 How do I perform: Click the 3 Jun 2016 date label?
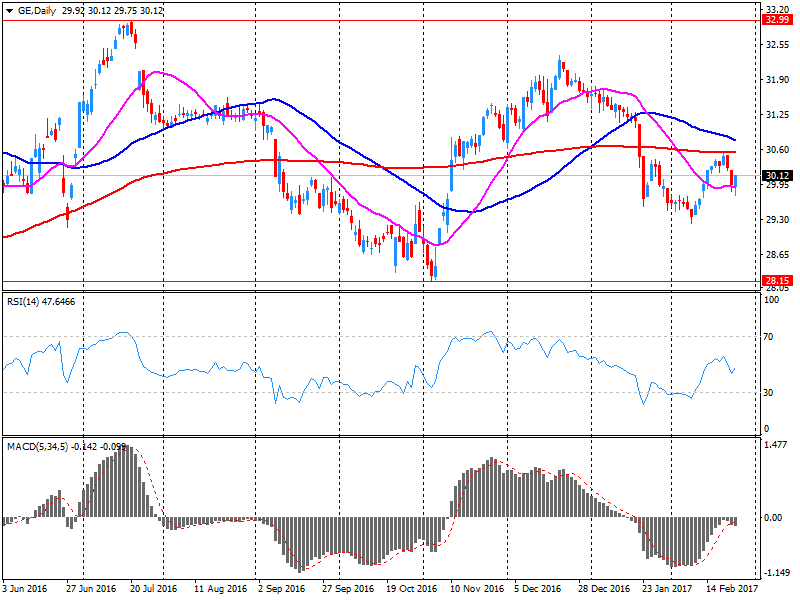(26, 590)
